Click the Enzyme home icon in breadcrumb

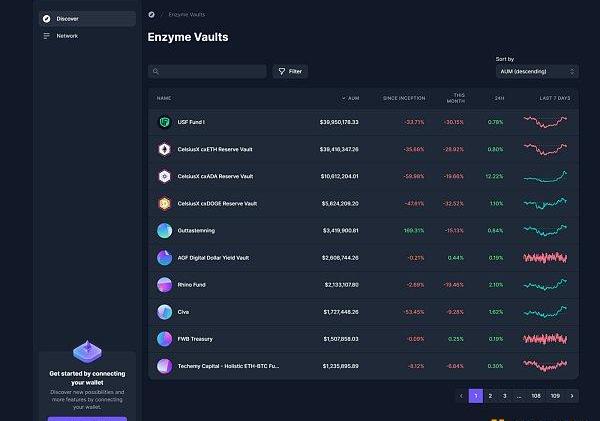[x=151, y=15]
